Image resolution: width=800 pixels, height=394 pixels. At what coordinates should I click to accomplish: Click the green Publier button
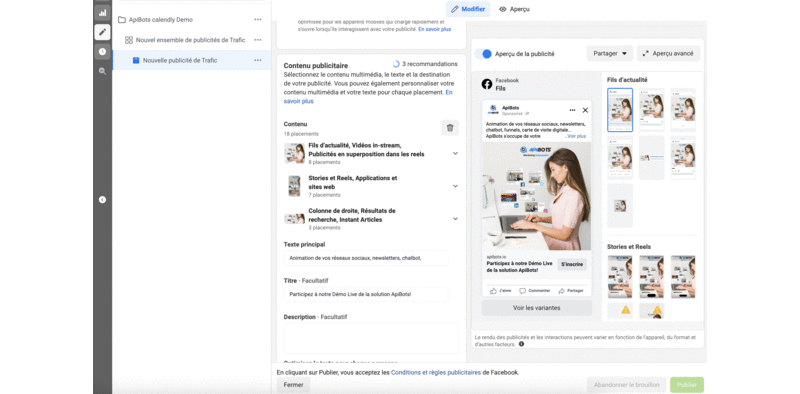687,385
